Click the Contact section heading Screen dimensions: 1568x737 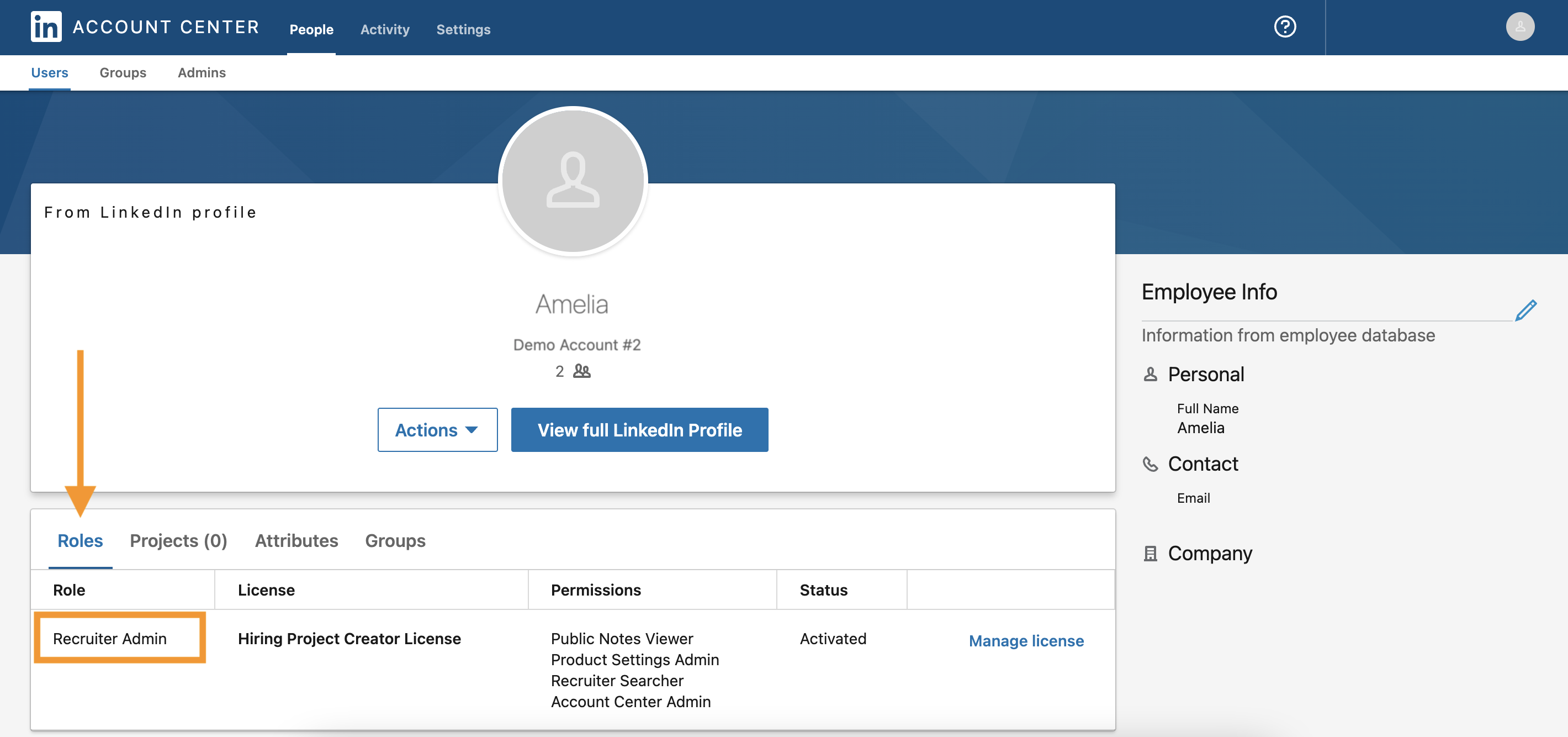click(x=1203, y=464)
